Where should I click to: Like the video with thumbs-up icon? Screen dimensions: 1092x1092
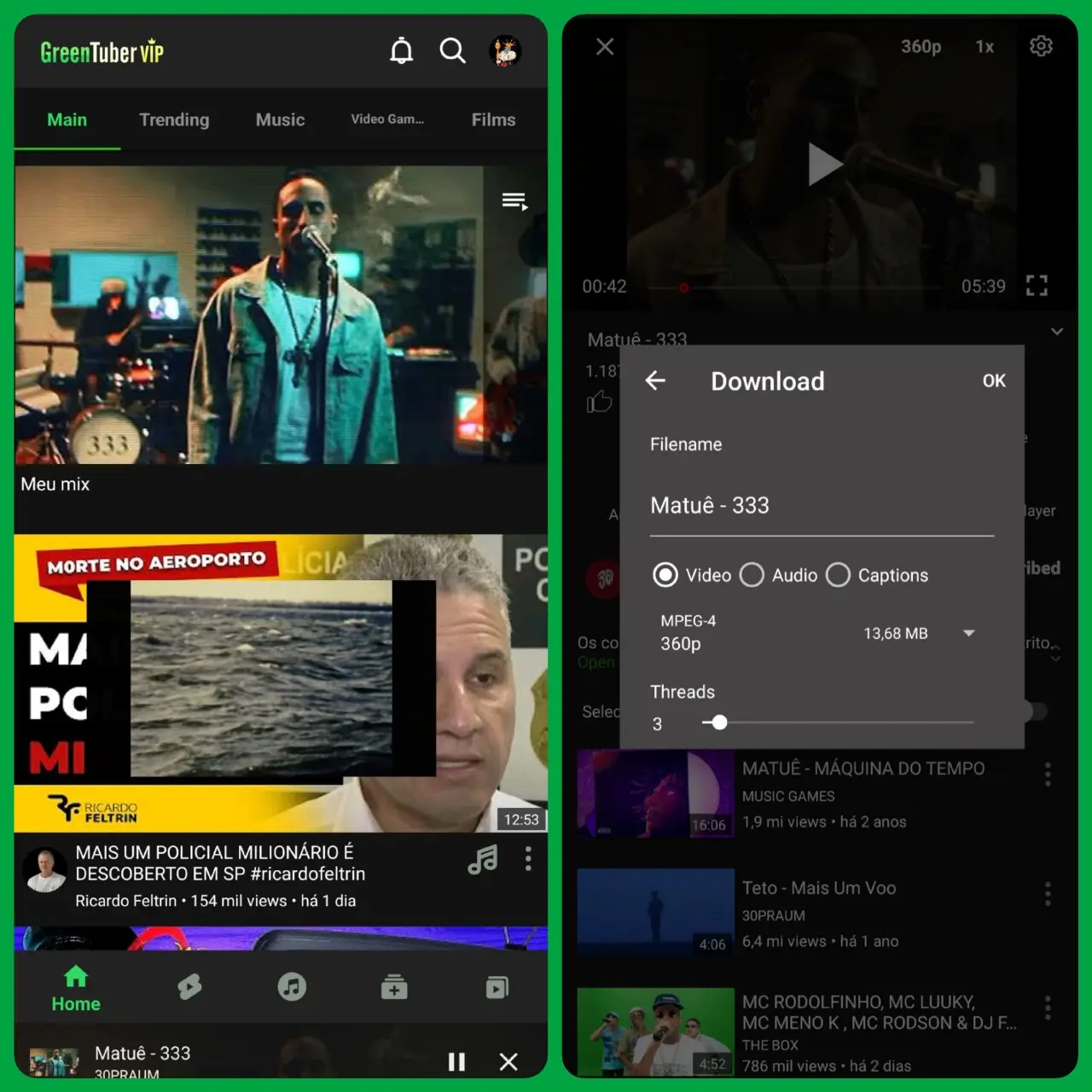point(599,401)
